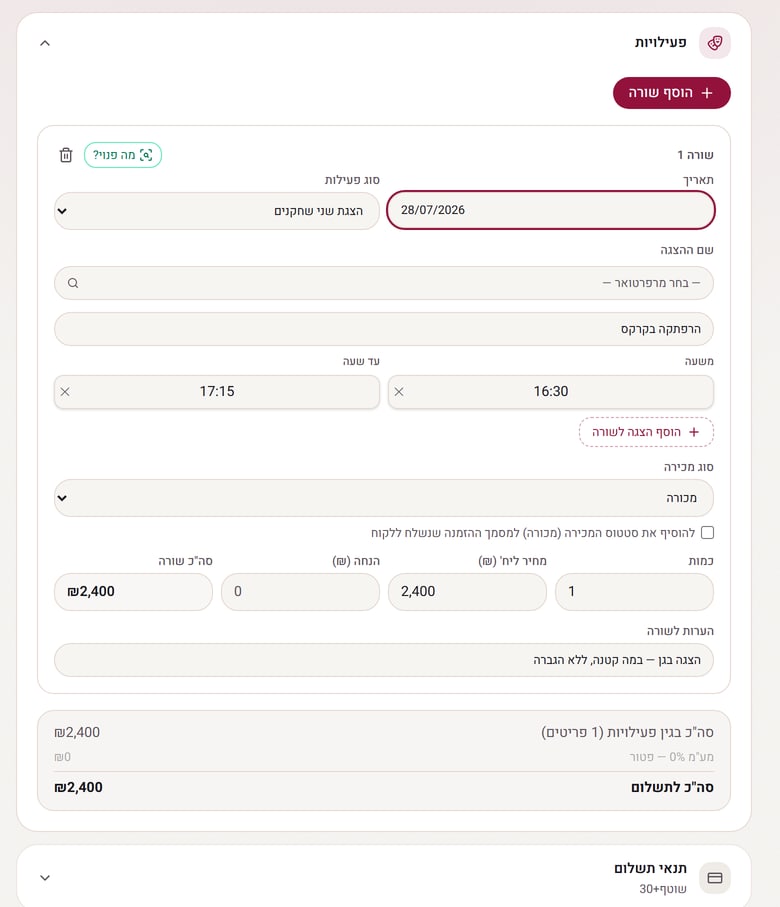The width and height of the screenshot is (780, 907).
Task: Click the עד שעה time field 17:15
Action: coord(216,392)
